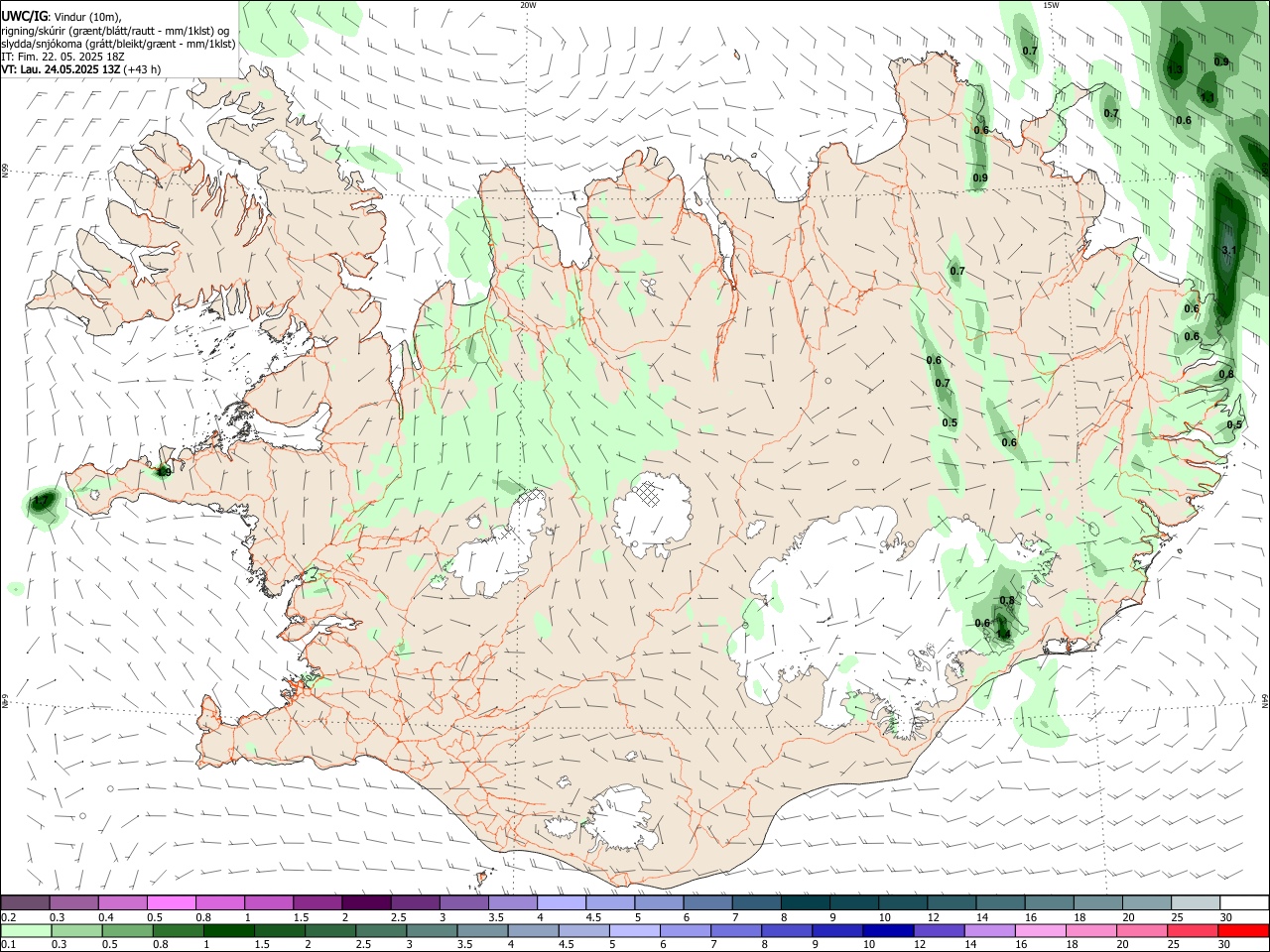Select the bright red lower swatch right of 30

point(1242,930)
